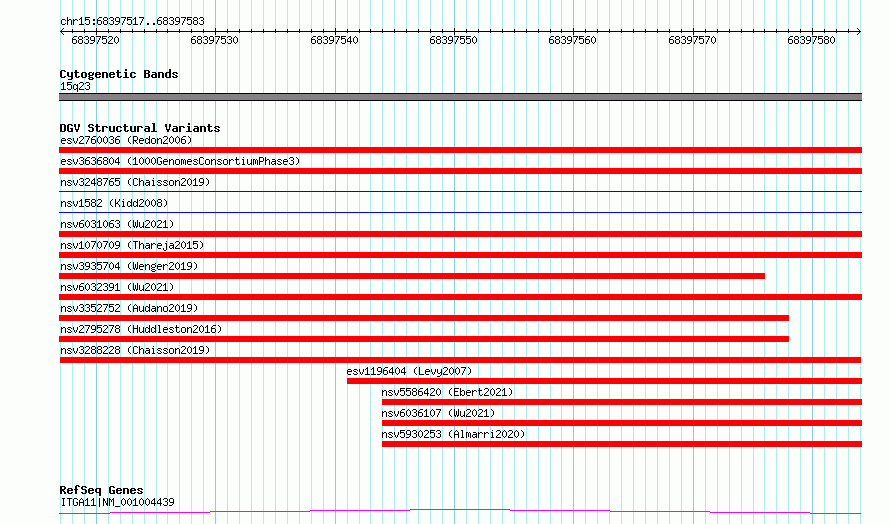The width and height of the screenshot is (890, 524).
Task: Click the red bar under nsv1070709
Action: tap(460, 255)
